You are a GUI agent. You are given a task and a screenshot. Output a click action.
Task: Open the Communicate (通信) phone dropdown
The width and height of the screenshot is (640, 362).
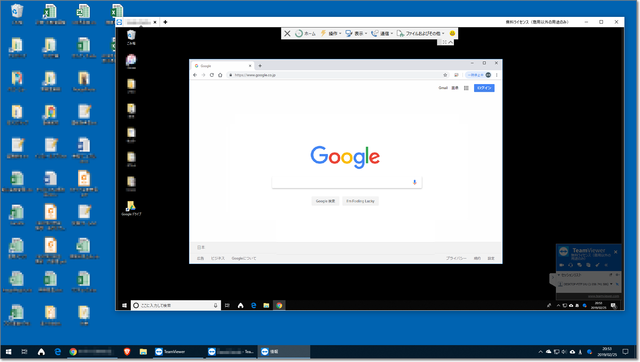tap(382, 33)
